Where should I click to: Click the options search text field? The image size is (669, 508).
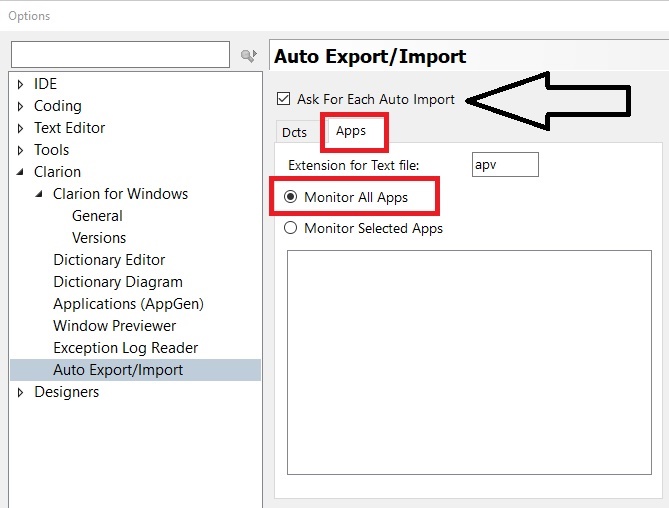[120, 55]
